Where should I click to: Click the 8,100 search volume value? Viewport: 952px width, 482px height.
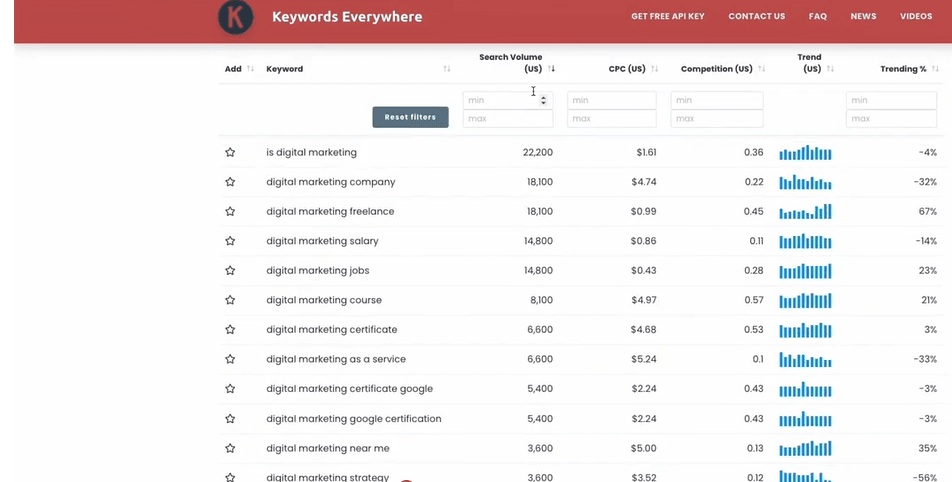[540, 300]
